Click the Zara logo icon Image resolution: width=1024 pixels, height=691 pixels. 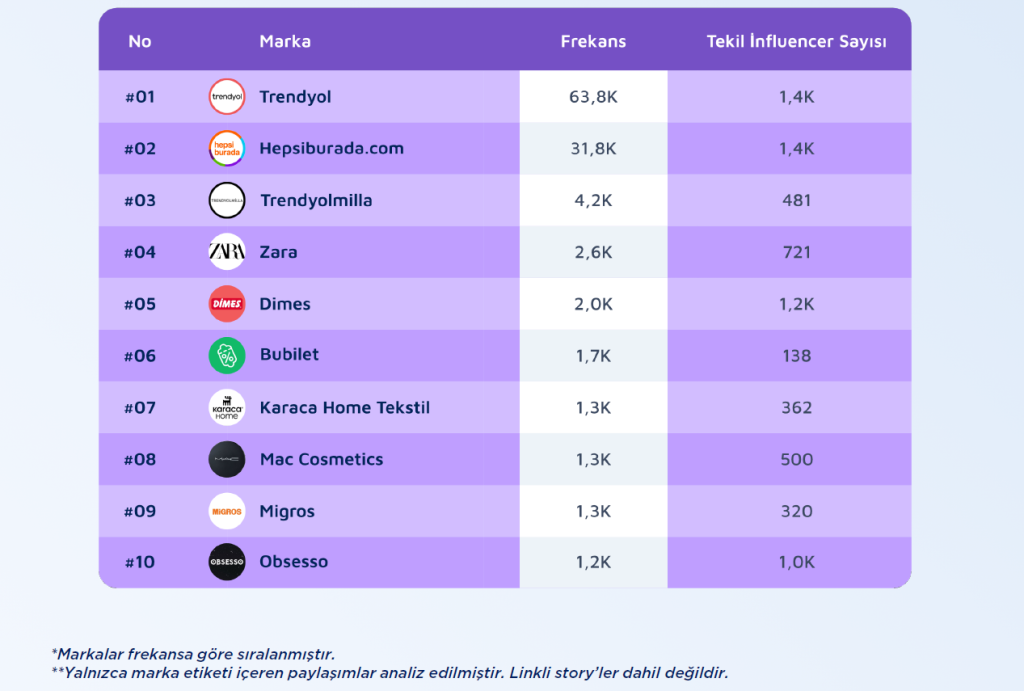click(227, 252)
